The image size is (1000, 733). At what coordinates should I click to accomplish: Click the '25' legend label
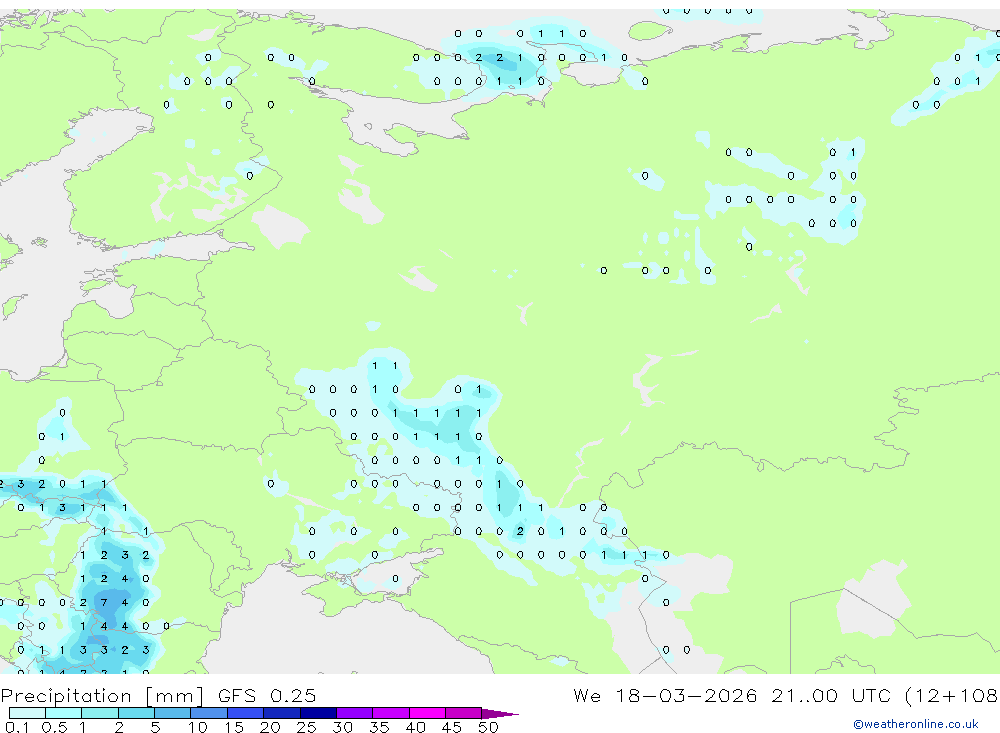point(306,727)
